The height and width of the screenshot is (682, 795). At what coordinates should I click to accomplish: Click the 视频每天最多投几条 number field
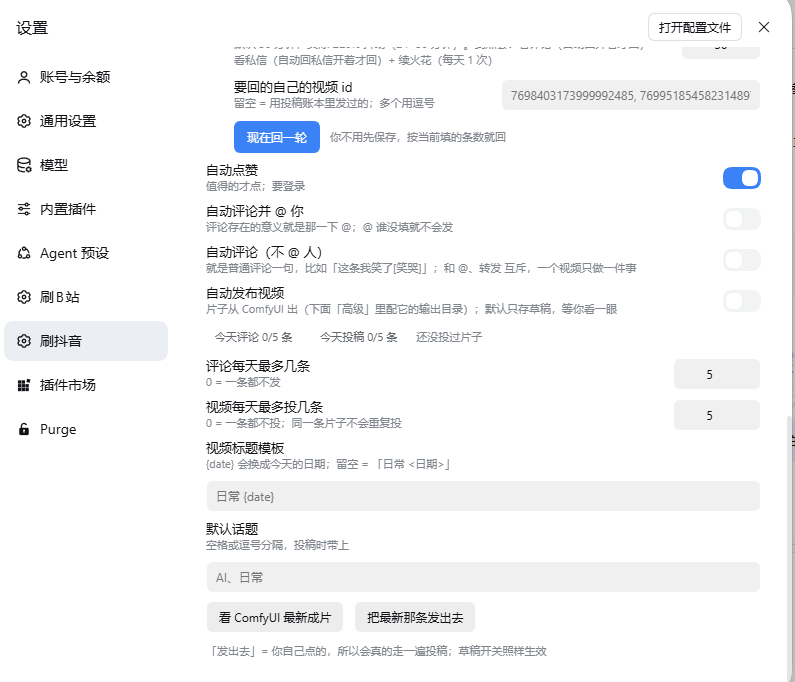coord(716,415)
